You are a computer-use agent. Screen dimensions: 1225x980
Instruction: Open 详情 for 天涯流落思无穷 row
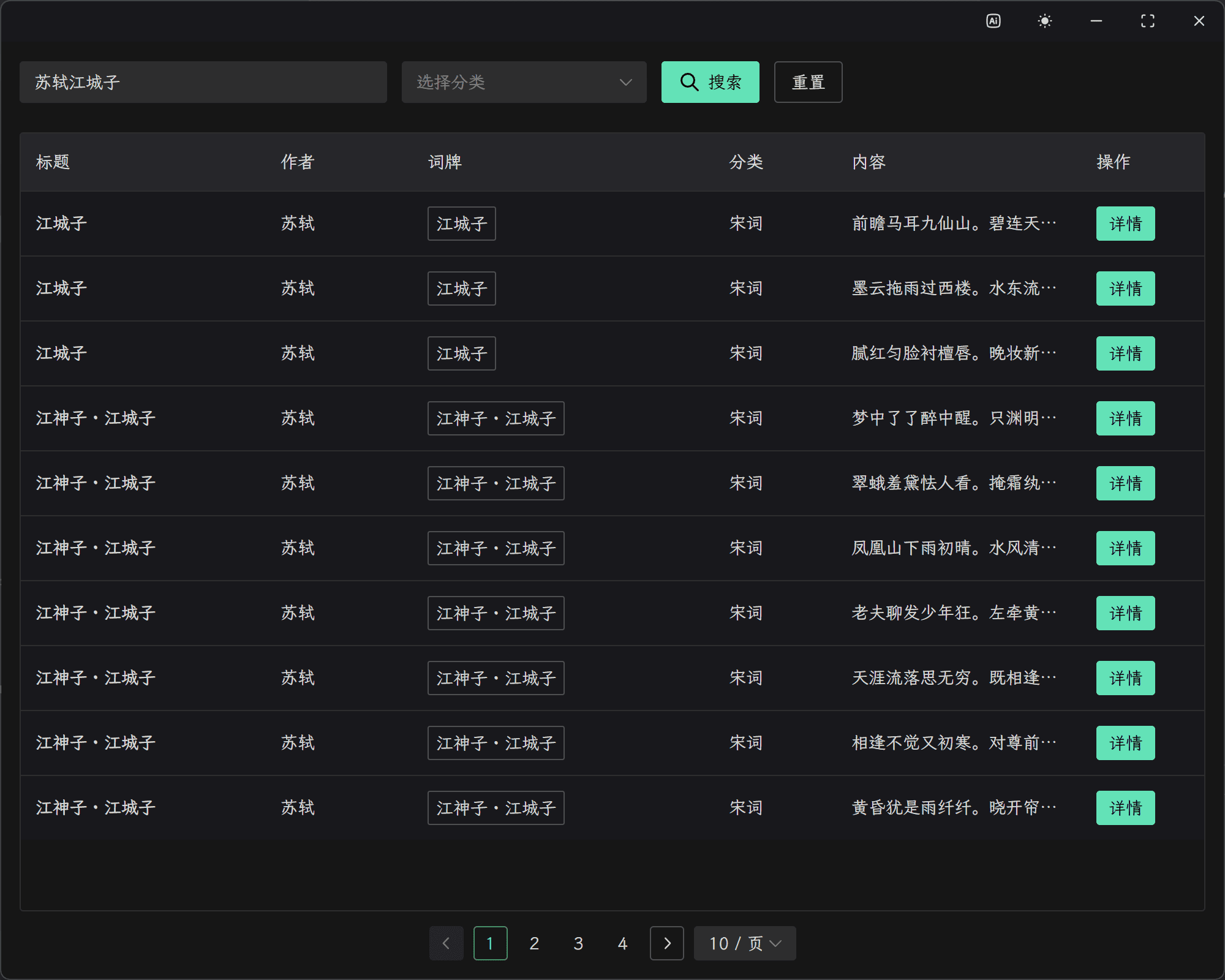click(x=1126, y=678)
